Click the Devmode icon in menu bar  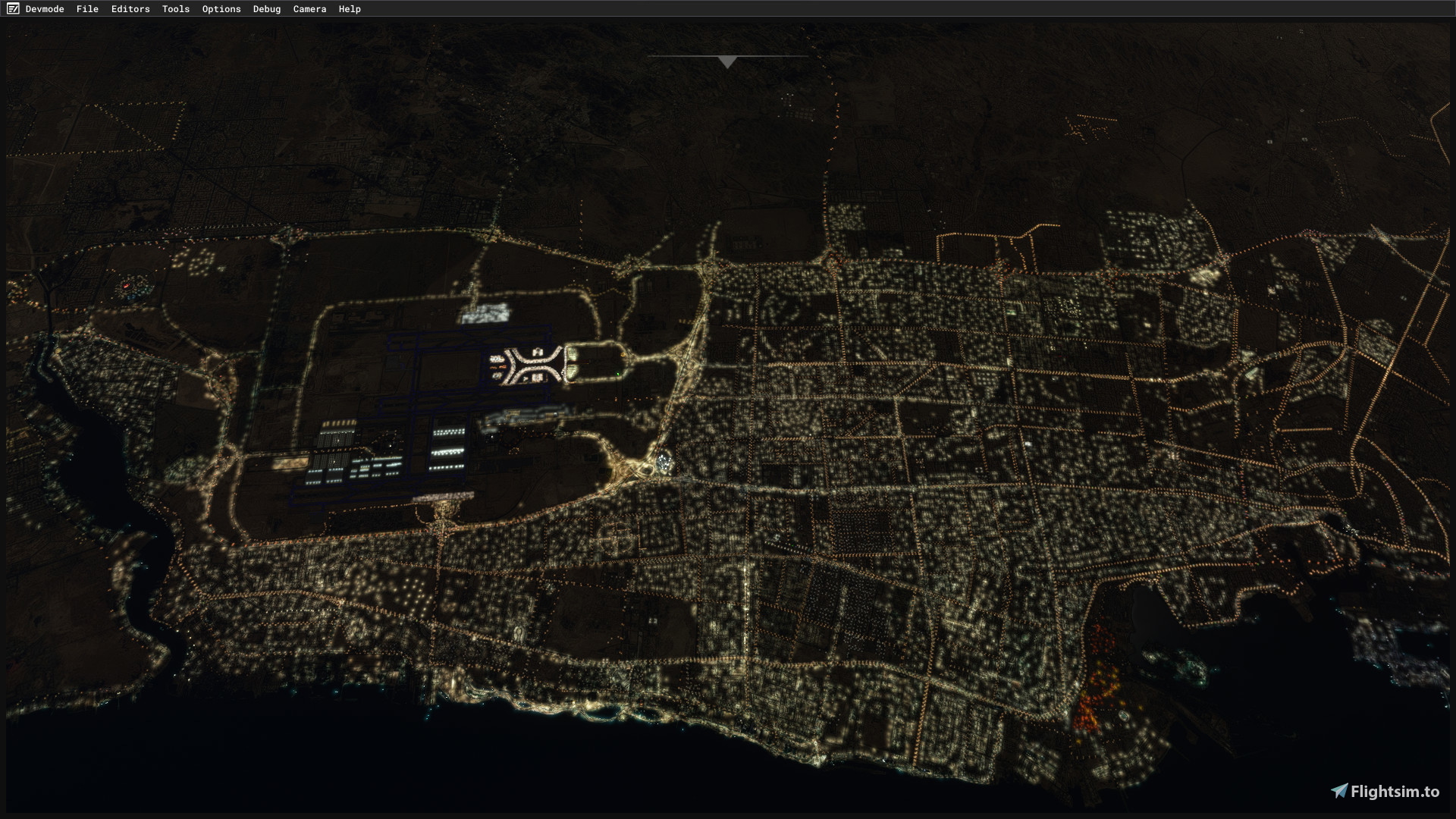tap(13, 9)
